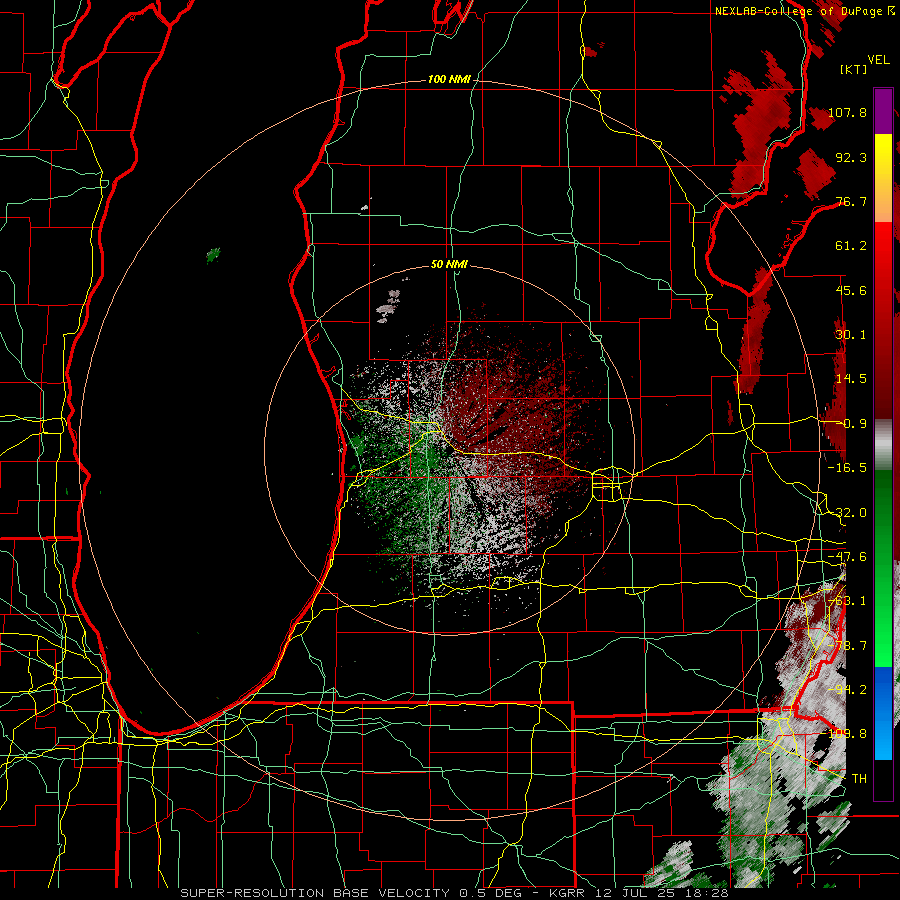Click the TH legend label

coord(859,779)
